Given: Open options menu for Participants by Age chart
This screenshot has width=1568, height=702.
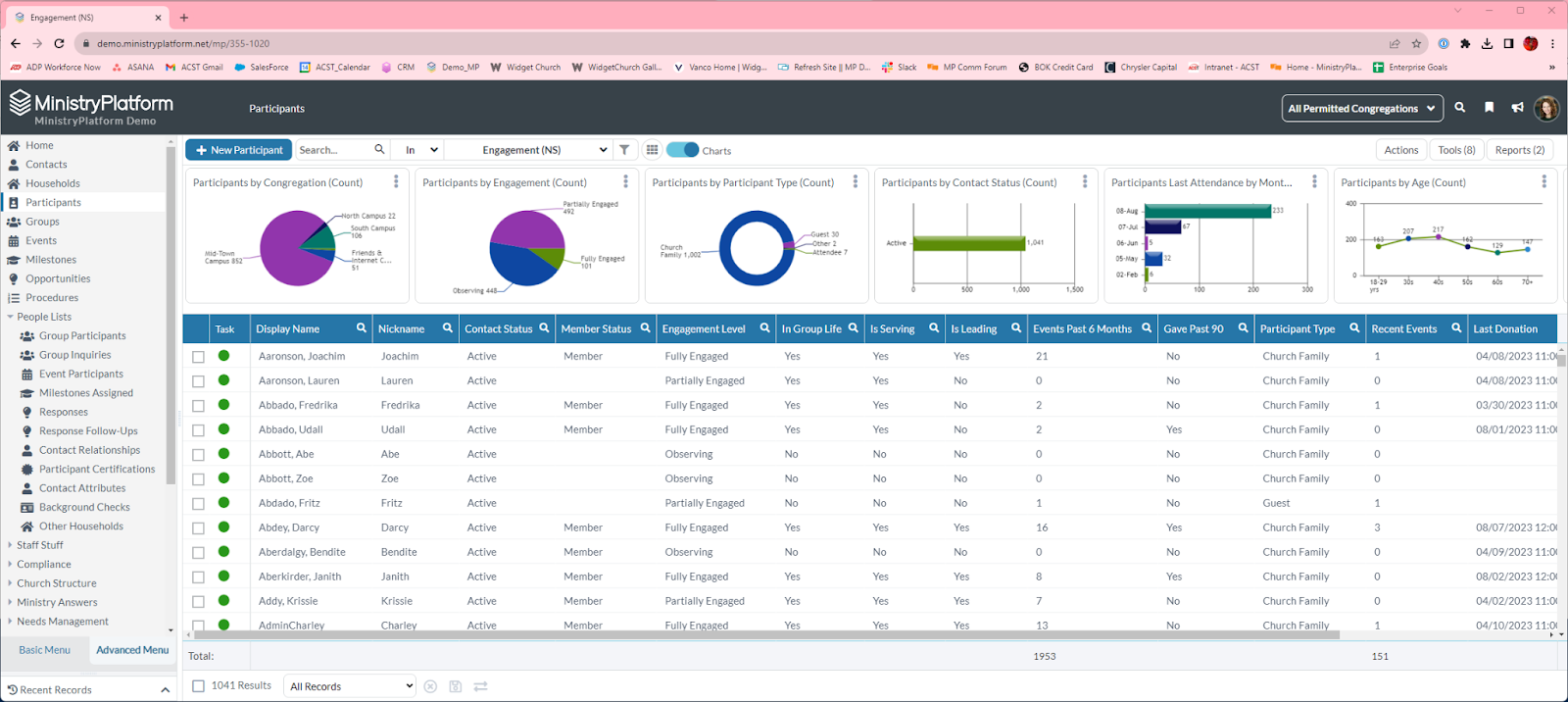Looking at the screenshot, I should 1543,181.
